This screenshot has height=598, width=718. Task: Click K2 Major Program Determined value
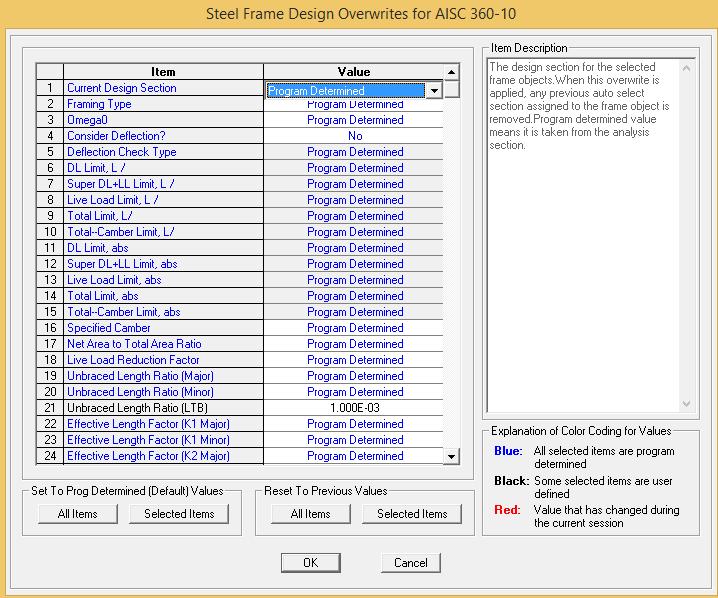pos(355,456)
